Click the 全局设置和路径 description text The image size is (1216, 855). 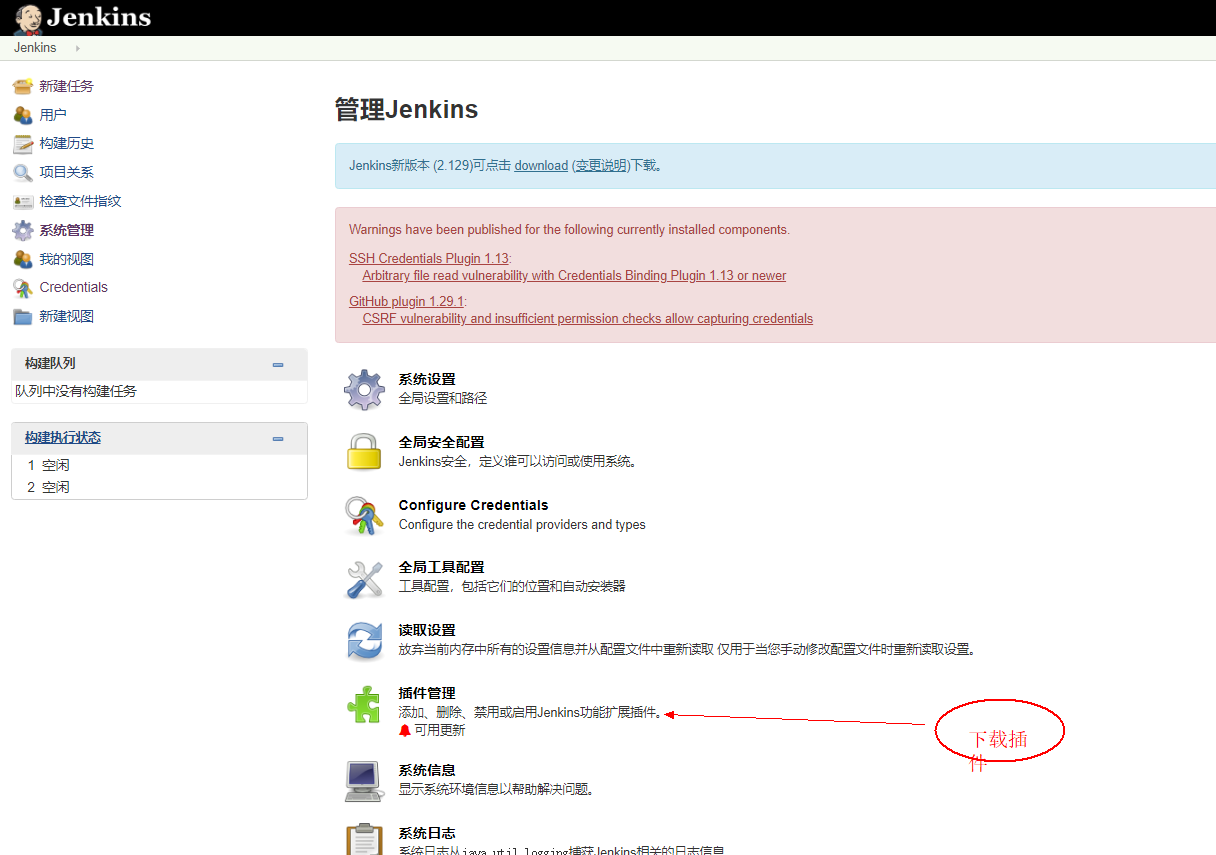tap(443, 399)
